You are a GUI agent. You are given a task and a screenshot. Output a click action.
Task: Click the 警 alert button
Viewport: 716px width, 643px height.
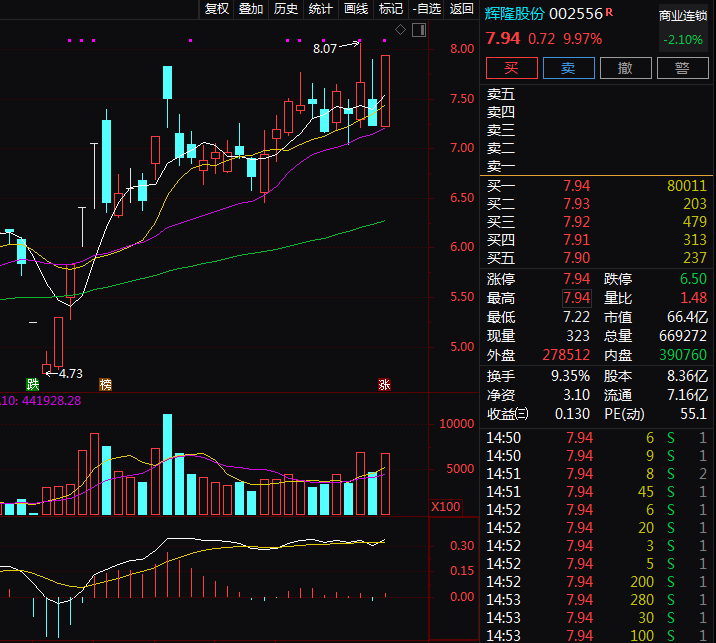click(x=682, y=68)
